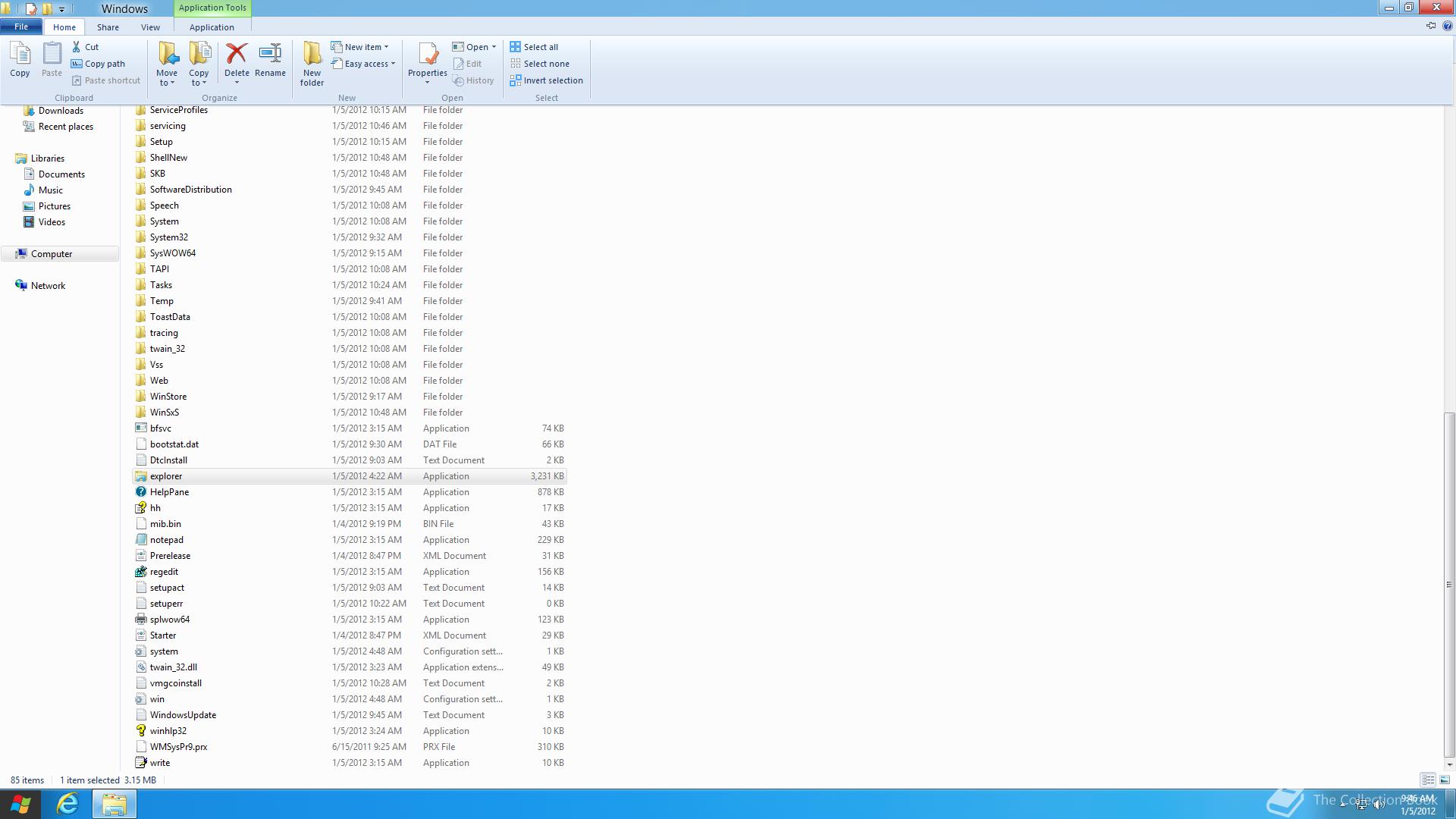The image size is (1456, 819).
Task: Expand the Open button dropdown arrow
Action: tap(494, 47)
